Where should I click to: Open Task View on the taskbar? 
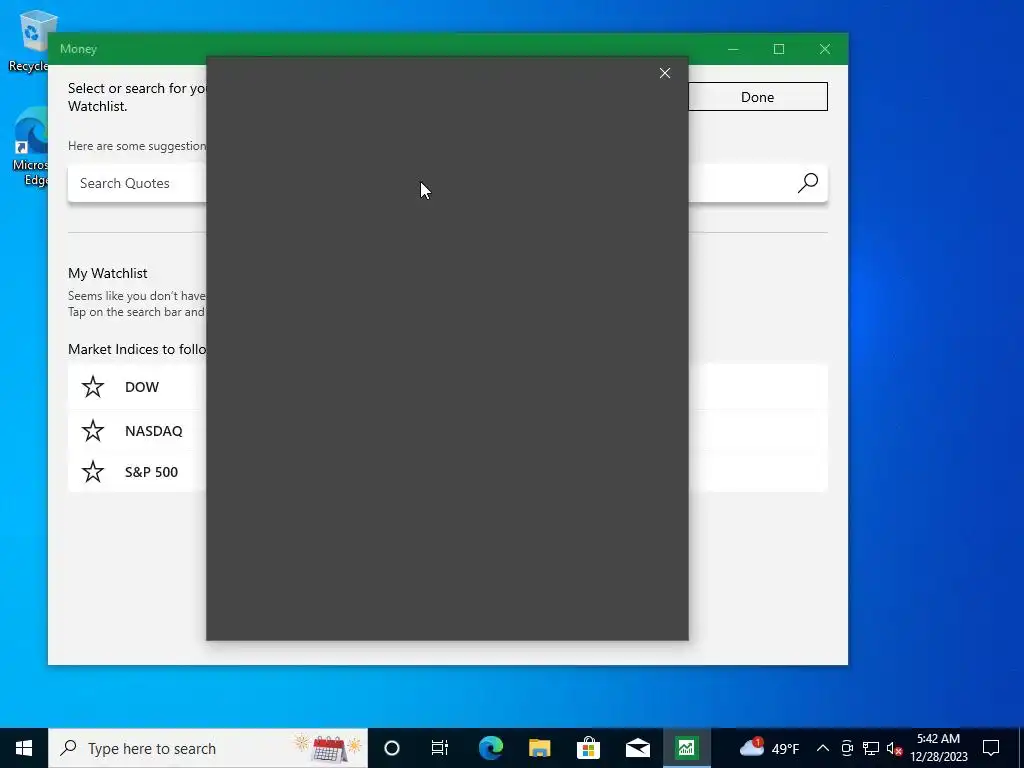click(x=440, y=748)
